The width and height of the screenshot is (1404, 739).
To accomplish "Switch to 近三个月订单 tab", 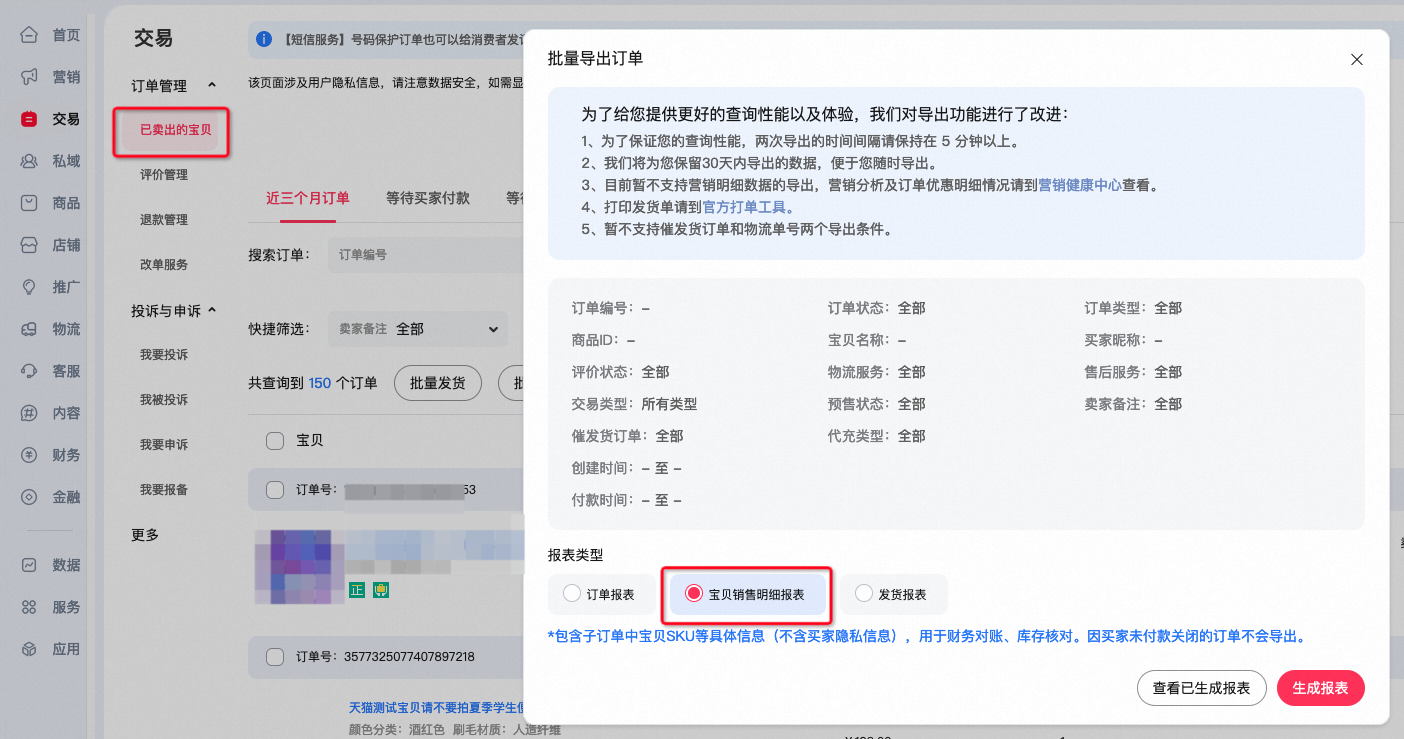I will pos(308,198).
